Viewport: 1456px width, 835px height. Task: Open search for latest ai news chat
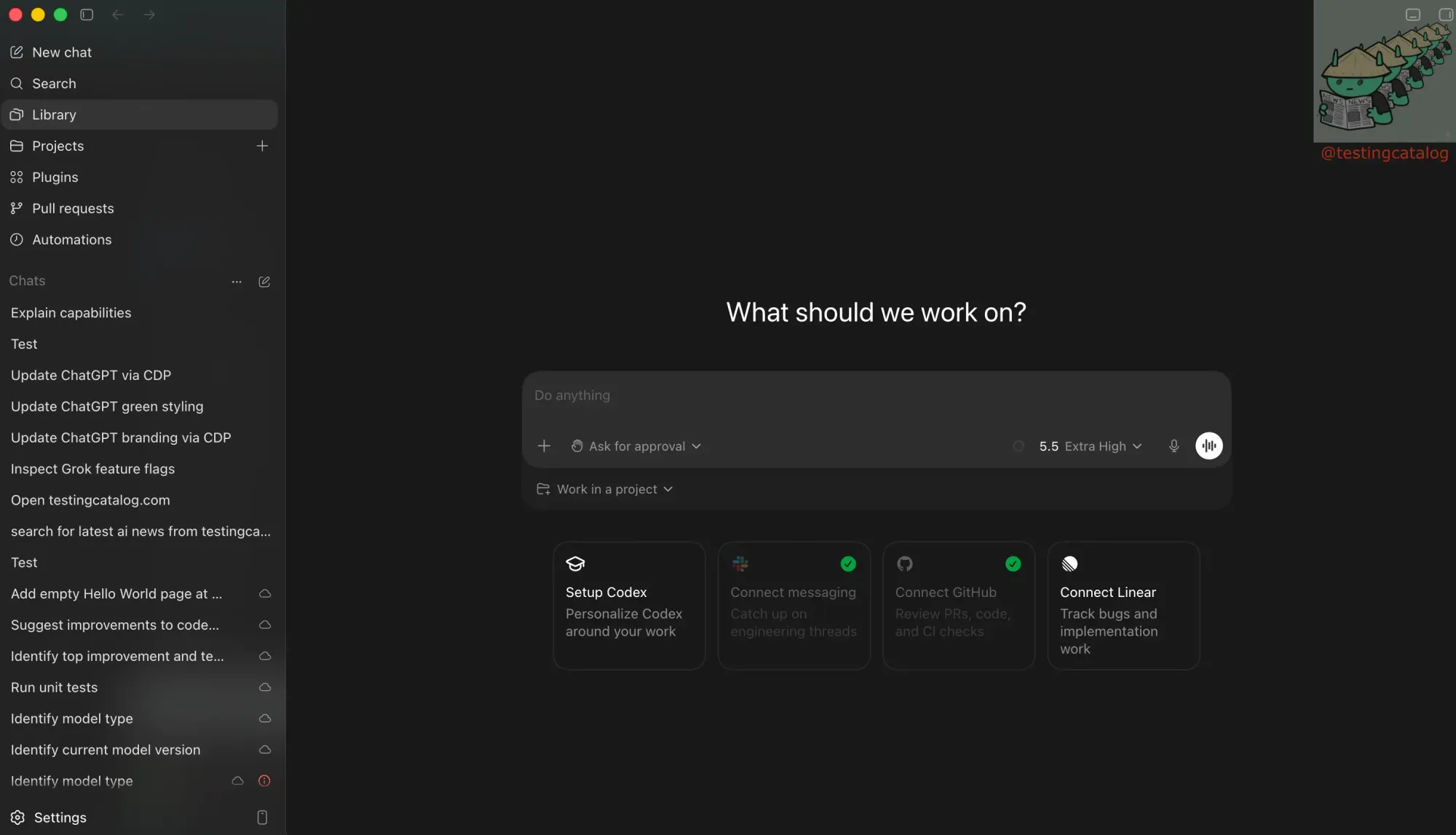[x=139, y=532]
